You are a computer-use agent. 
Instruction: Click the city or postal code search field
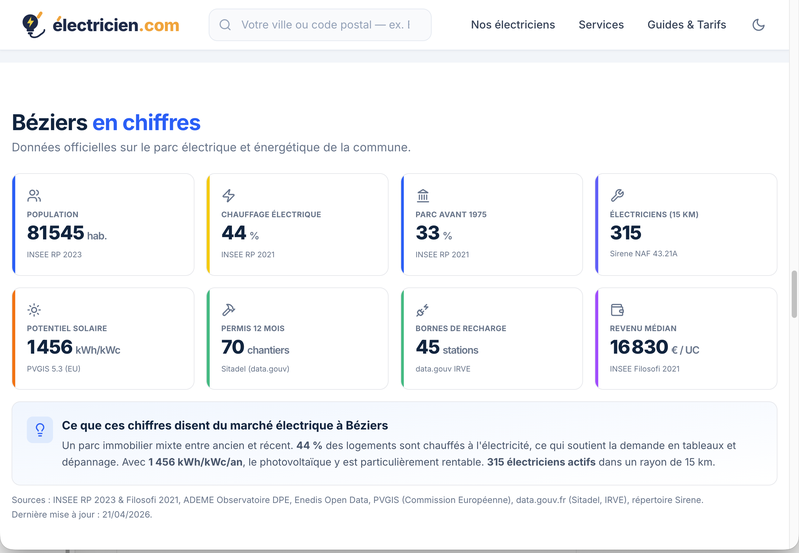tap(320, 24)
